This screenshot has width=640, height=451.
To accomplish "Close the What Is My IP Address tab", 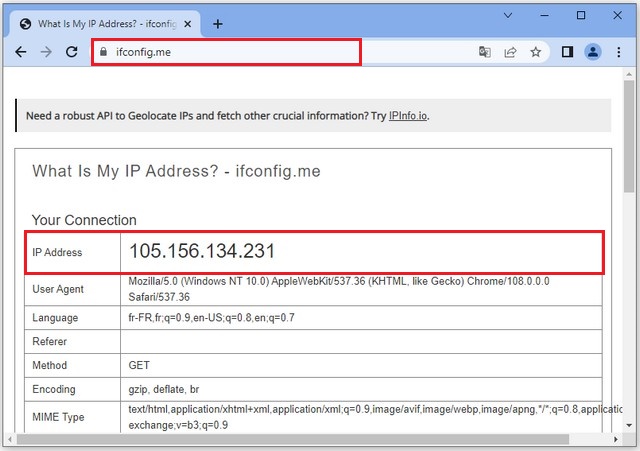I will [x=189, y=24].
